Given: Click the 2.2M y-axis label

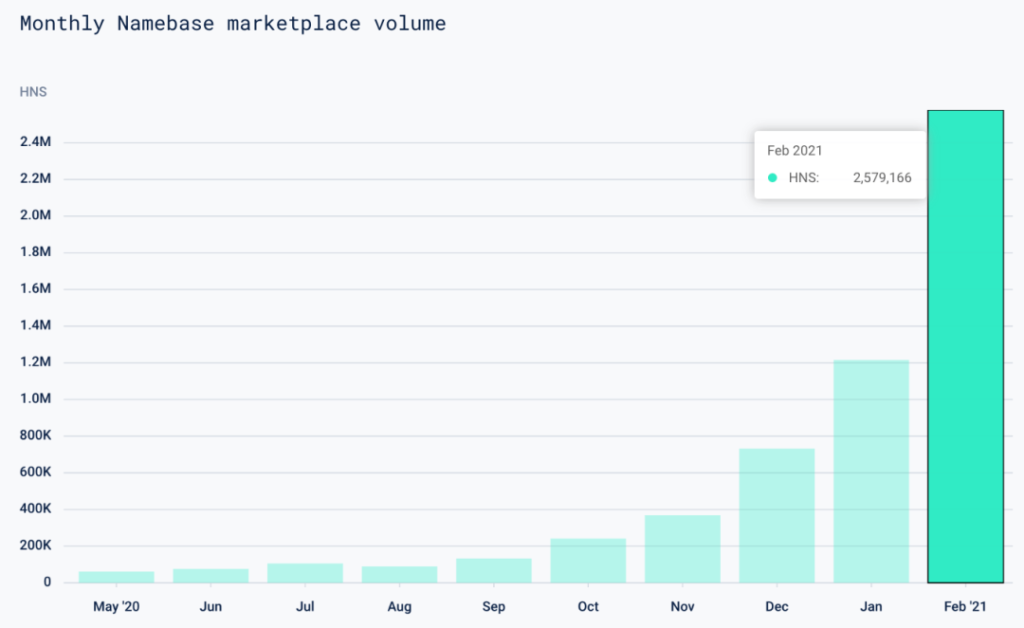Looking at the screenshot, I should click(35, 178).
